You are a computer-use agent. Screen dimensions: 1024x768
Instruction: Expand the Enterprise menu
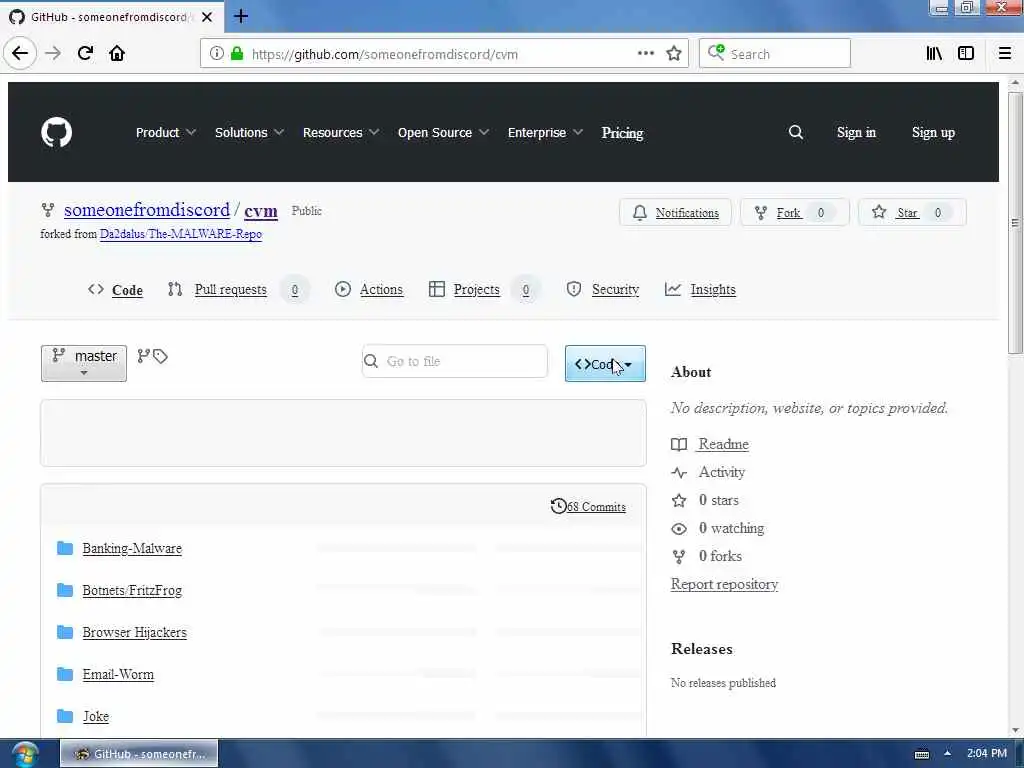545,133
